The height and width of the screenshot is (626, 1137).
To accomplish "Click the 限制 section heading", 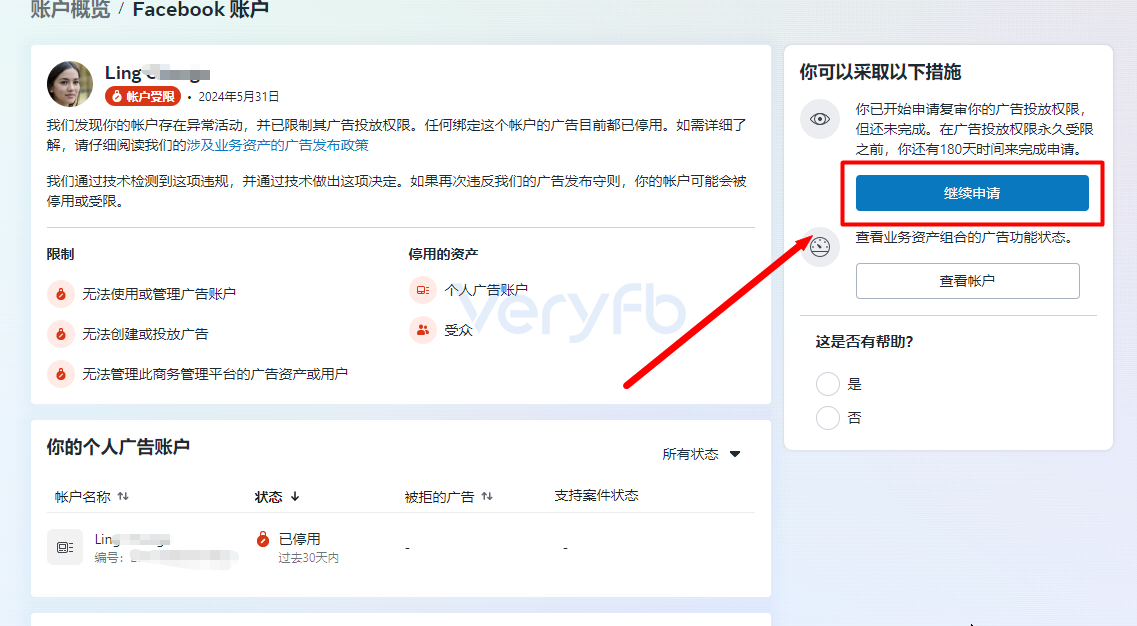I will point(60,254).
